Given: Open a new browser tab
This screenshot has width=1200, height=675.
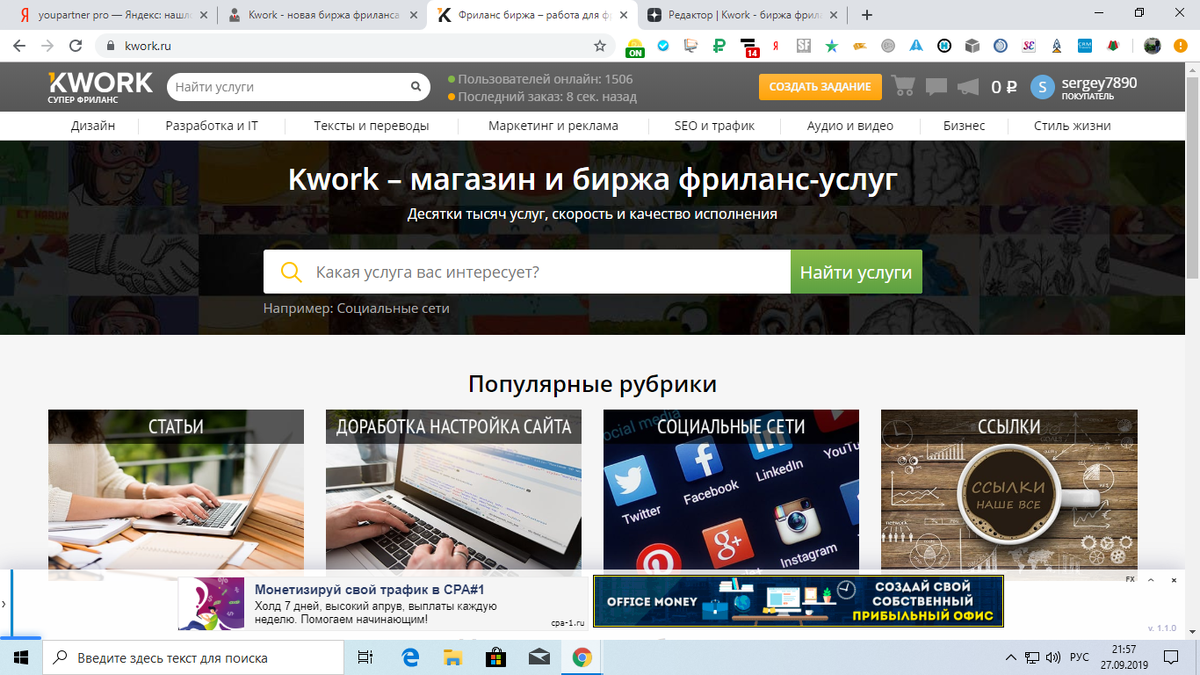Looking at the screenshot, I should click(x=867, y=15).
